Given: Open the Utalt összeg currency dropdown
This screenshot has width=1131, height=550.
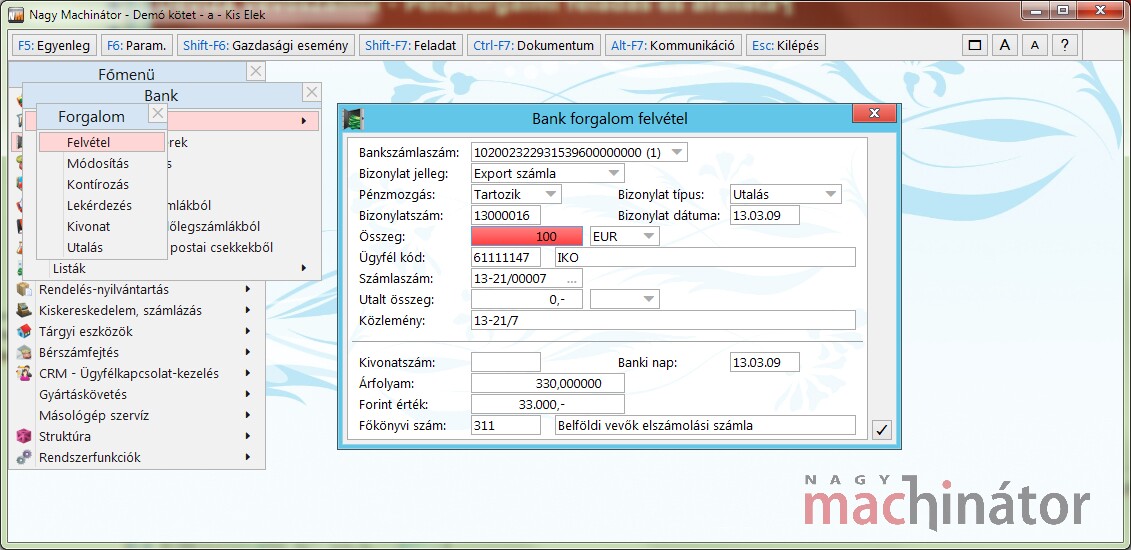Looking at the screenshot, I should (648, 299).
